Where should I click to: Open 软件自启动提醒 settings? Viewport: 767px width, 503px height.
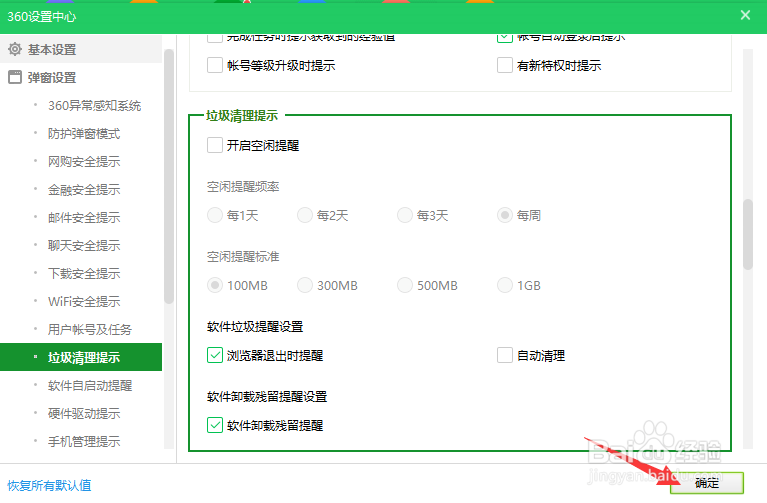click(x=90, y=386)
